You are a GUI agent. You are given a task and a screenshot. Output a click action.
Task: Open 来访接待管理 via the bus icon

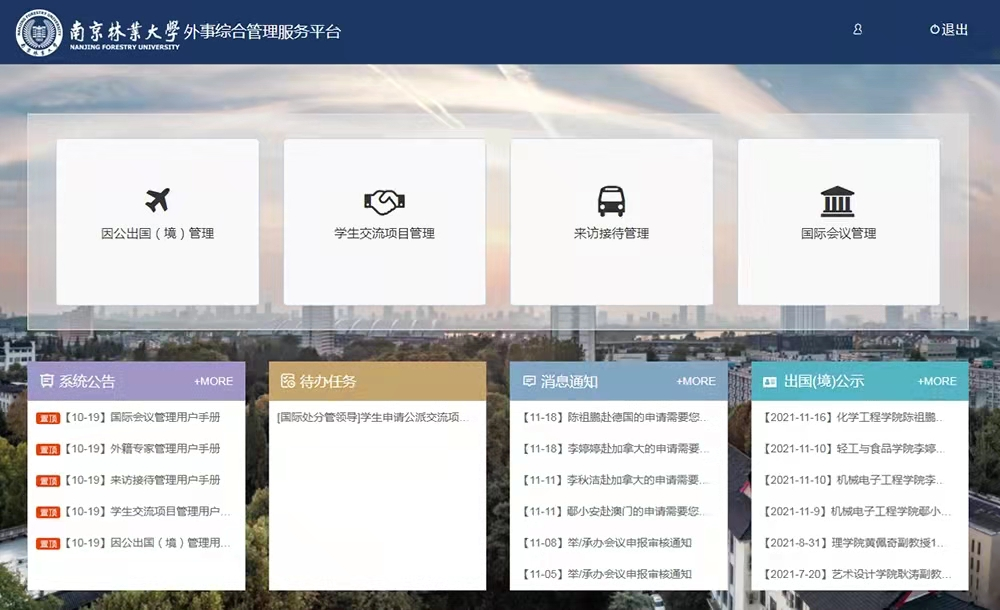611,201
